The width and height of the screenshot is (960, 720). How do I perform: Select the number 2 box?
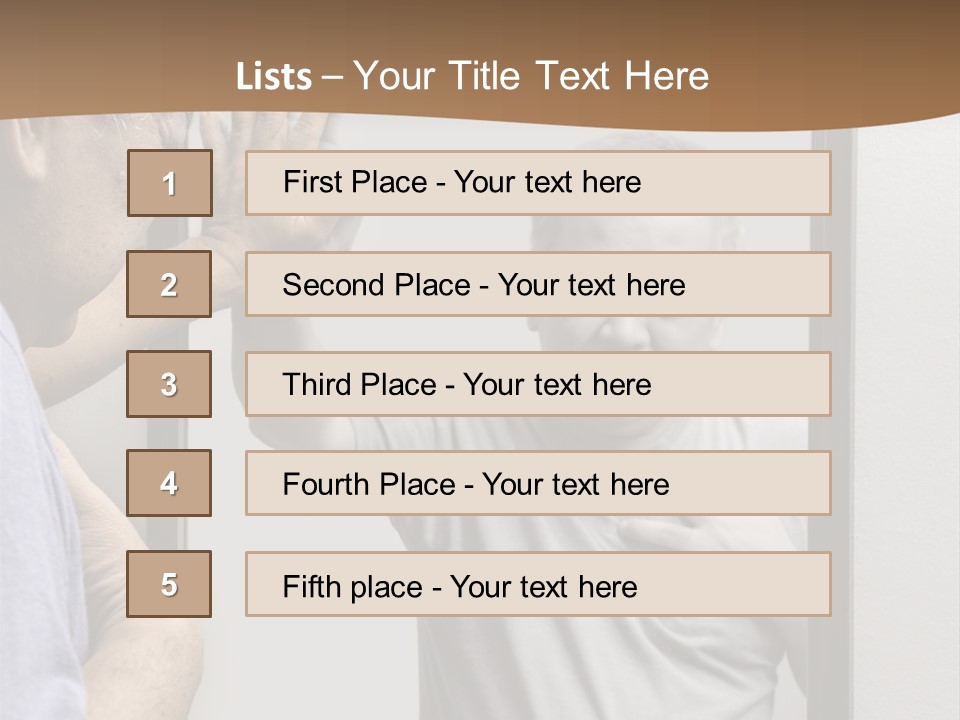(x=169, y=284)
